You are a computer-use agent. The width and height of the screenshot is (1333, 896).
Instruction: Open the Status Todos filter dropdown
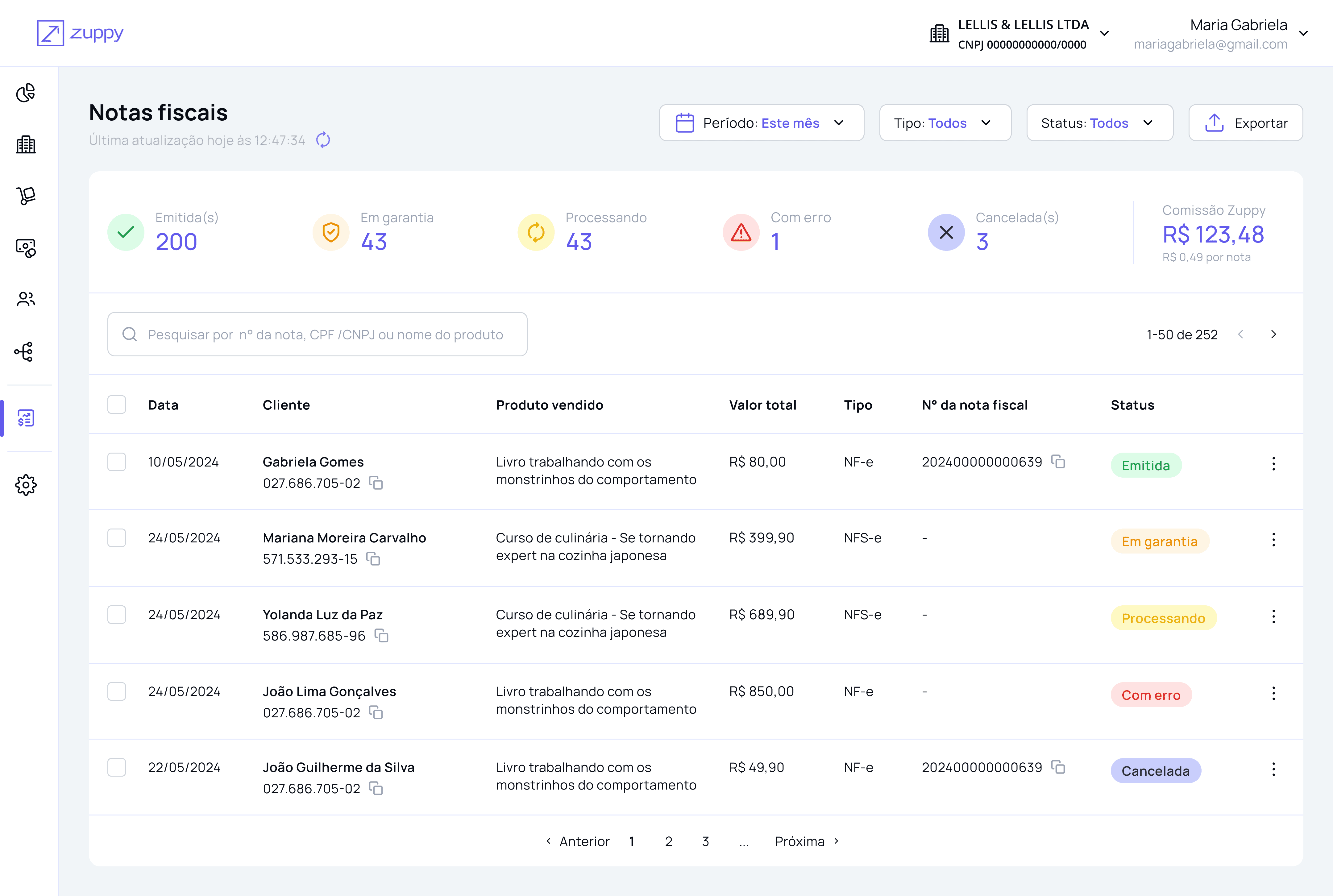1099,123
